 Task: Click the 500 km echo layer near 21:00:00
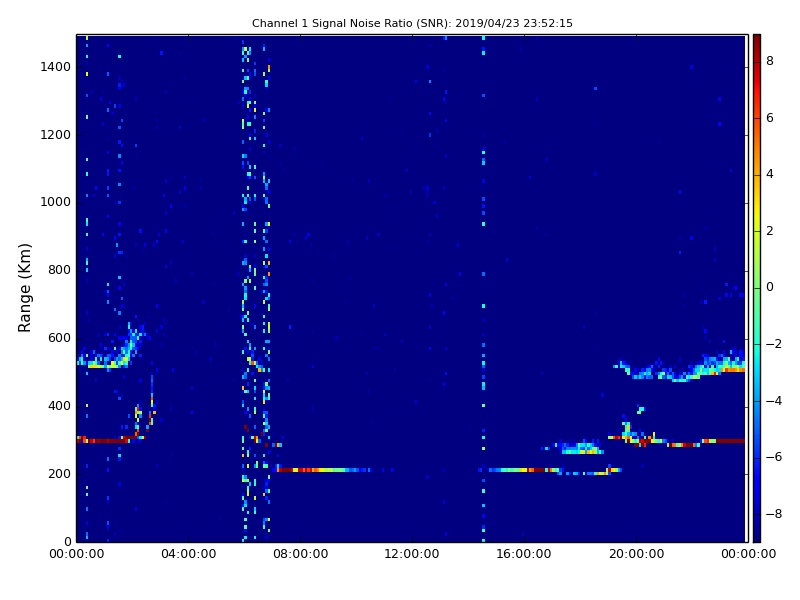(681, 368)
